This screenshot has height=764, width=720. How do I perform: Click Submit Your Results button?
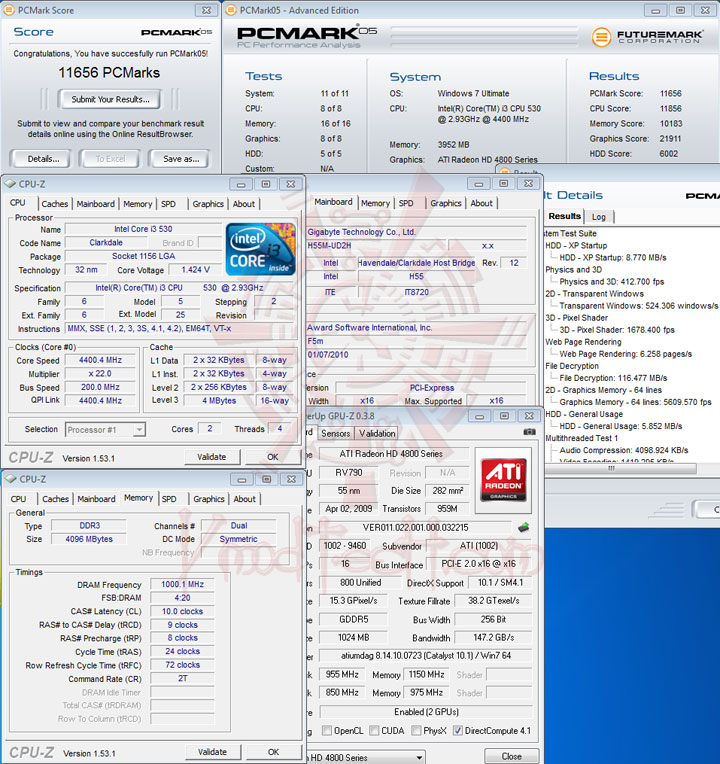[110, 99]
